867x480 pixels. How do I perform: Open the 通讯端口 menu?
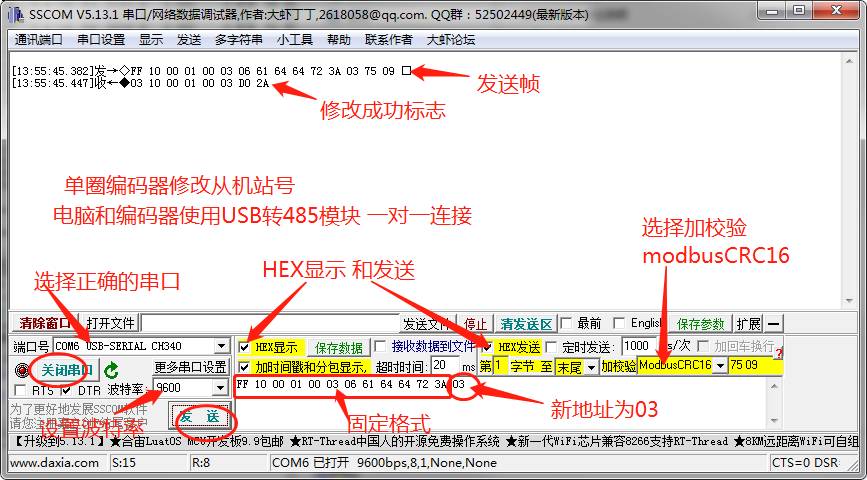click(x=39, y=40)
